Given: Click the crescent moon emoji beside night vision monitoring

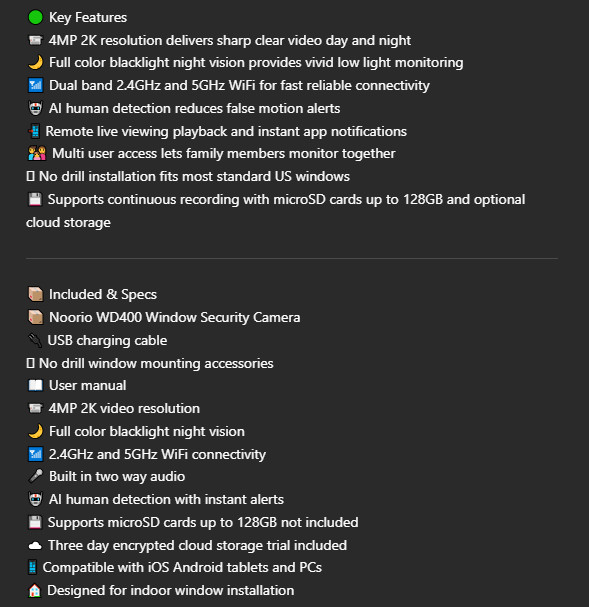Looking at the screenshot, I should coord(35,62).
